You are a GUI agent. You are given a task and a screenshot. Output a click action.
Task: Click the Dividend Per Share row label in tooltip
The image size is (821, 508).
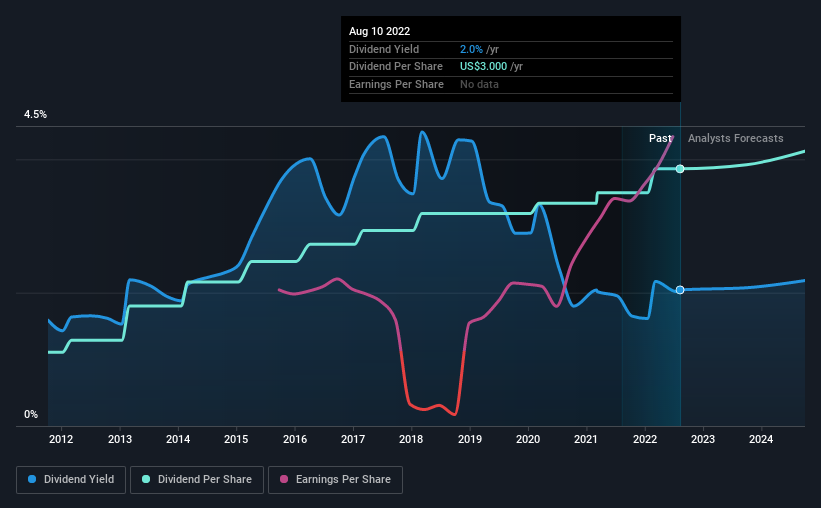[396, 67]
